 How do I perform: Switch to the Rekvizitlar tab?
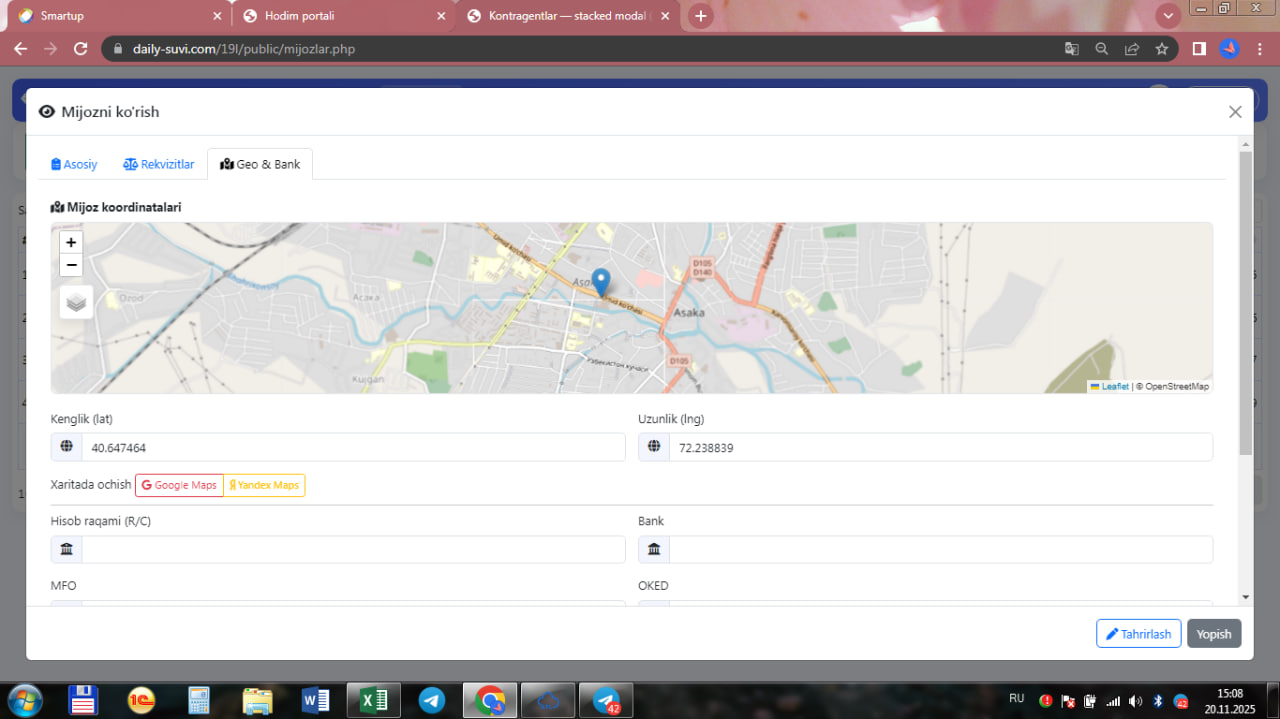tap(158, 164)
